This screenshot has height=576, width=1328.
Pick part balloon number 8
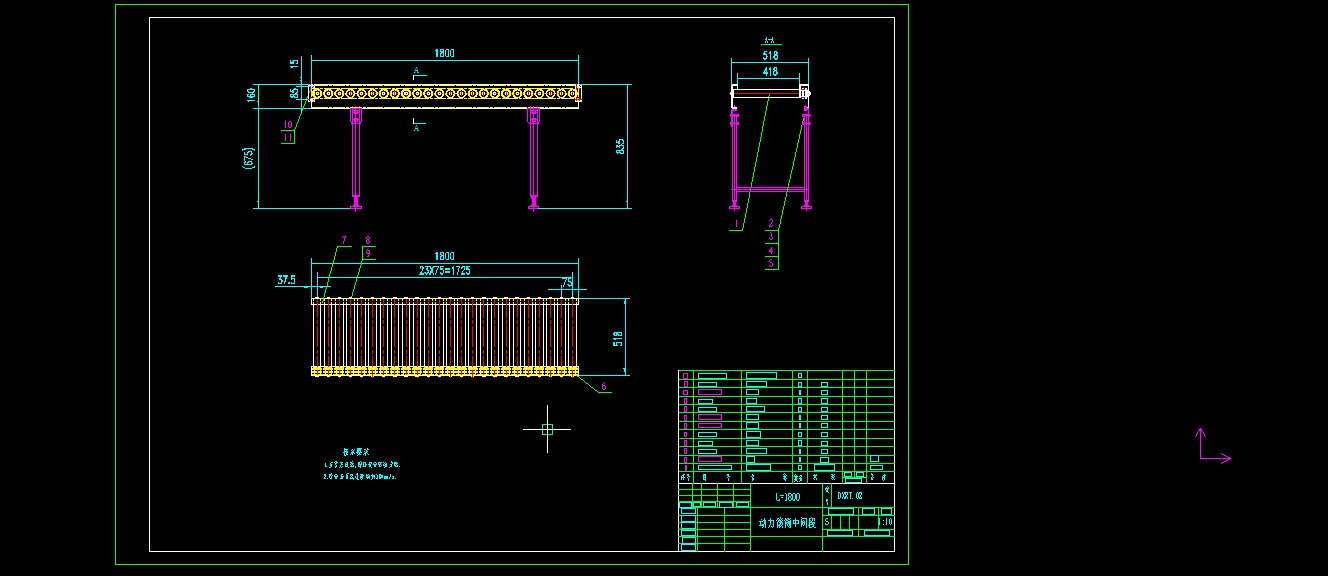[368, 240]
